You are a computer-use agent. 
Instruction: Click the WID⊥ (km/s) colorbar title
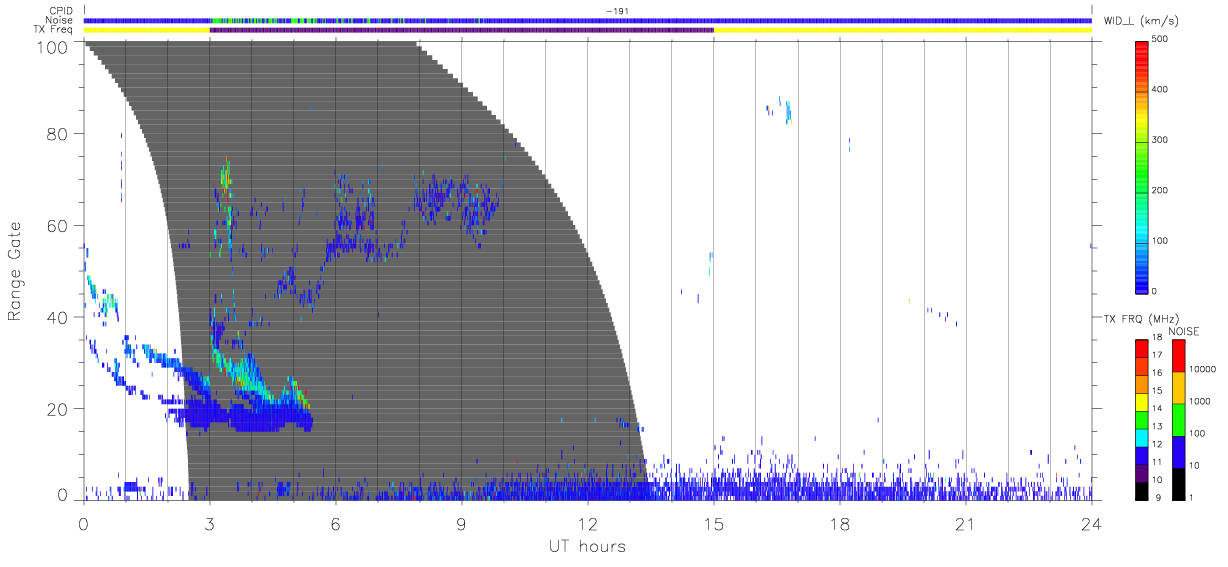click(1142, 20)
